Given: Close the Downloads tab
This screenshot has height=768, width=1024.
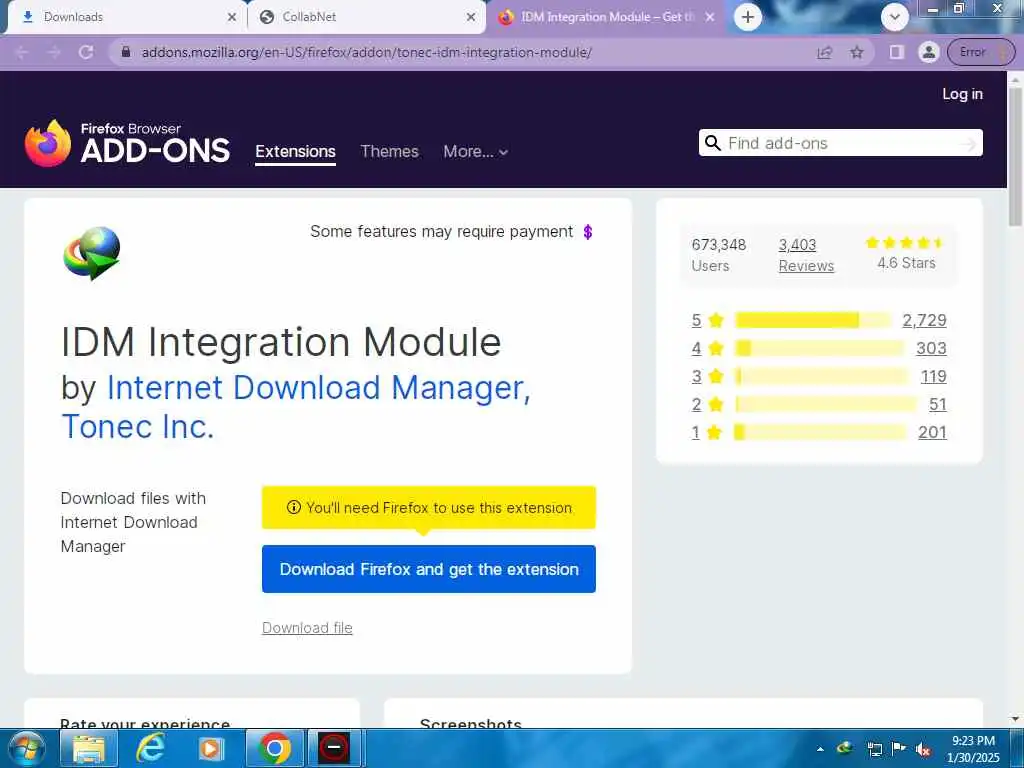Looking at the screenshot, I should 232,17.
